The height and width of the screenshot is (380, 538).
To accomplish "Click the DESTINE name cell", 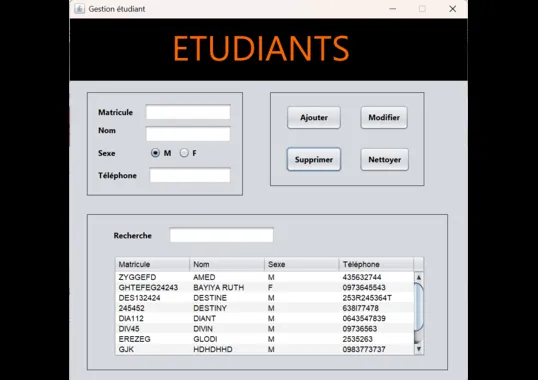I will pos(227,298).
